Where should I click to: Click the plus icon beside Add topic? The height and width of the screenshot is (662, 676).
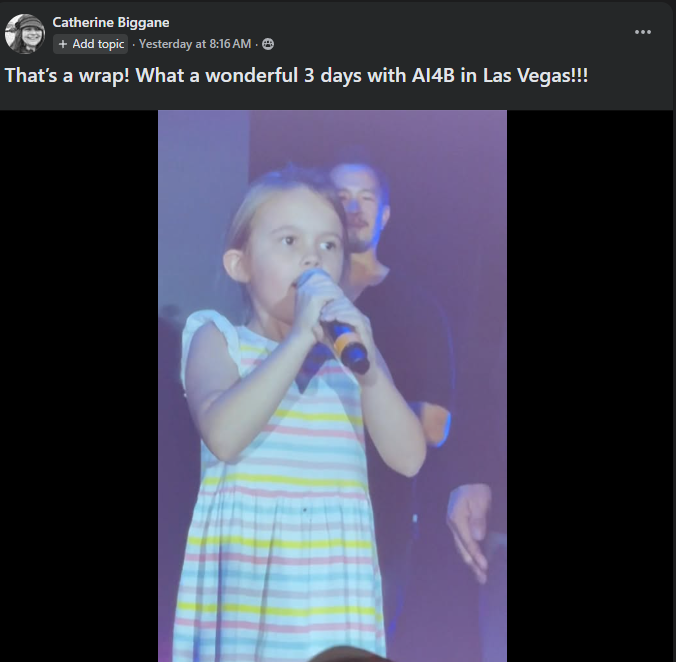[x=63, y=44]
